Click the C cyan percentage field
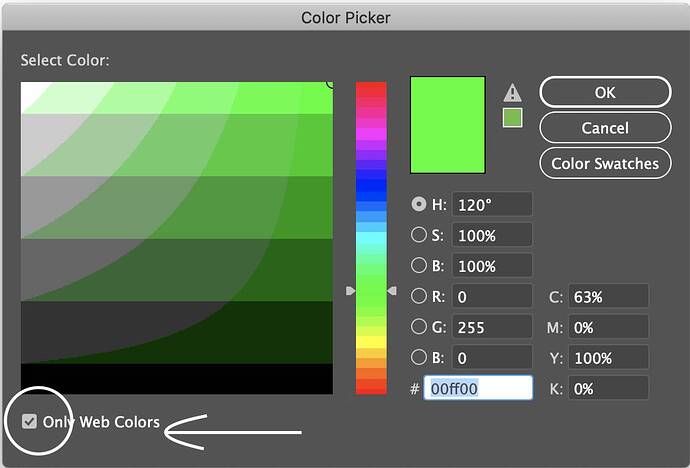Viewport: 690px width, 468px height. (608, 296)
